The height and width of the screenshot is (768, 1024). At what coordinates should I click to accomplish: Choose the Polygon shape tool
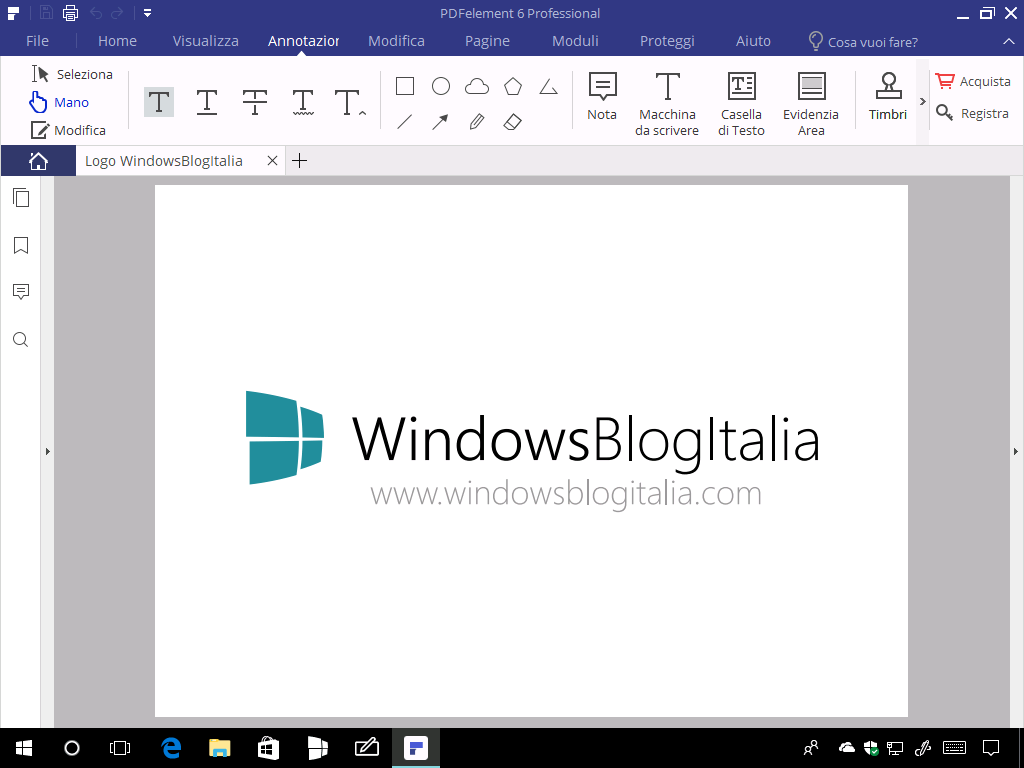pyautogui.click(x=513, y=86)
